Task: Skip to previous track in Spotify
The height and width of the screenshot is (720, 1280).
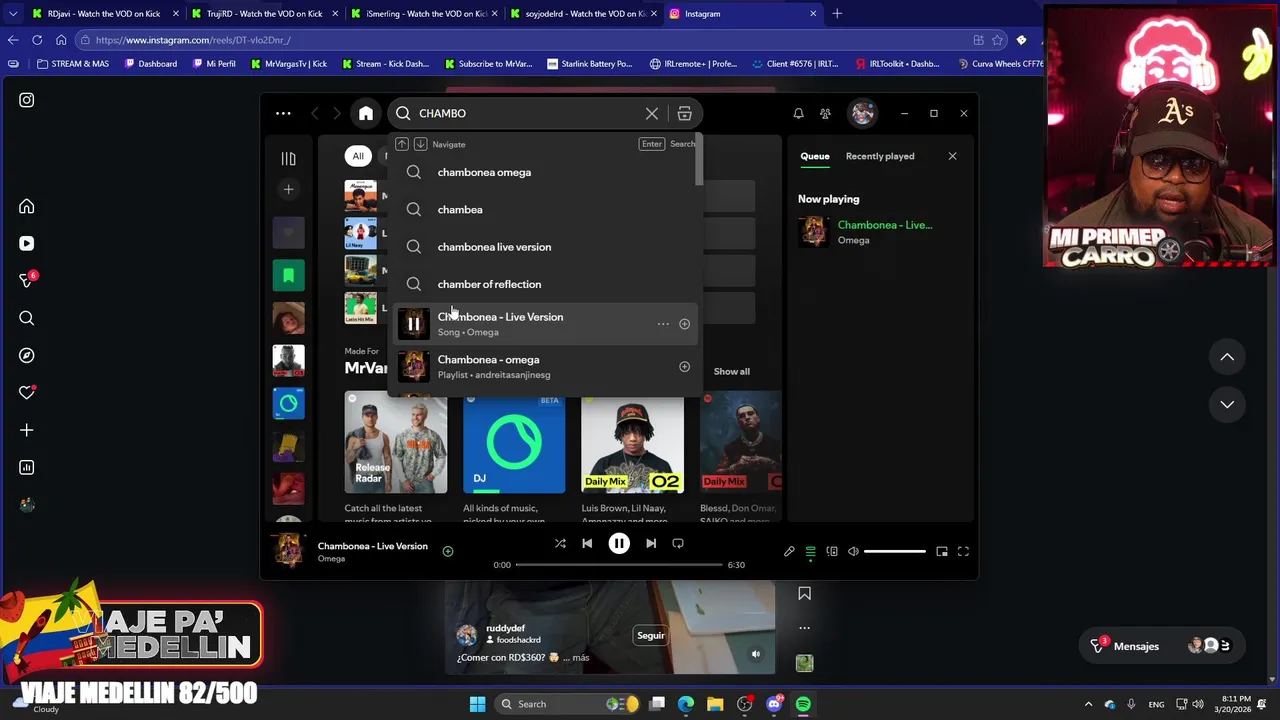Action: (x=587, y=543)
